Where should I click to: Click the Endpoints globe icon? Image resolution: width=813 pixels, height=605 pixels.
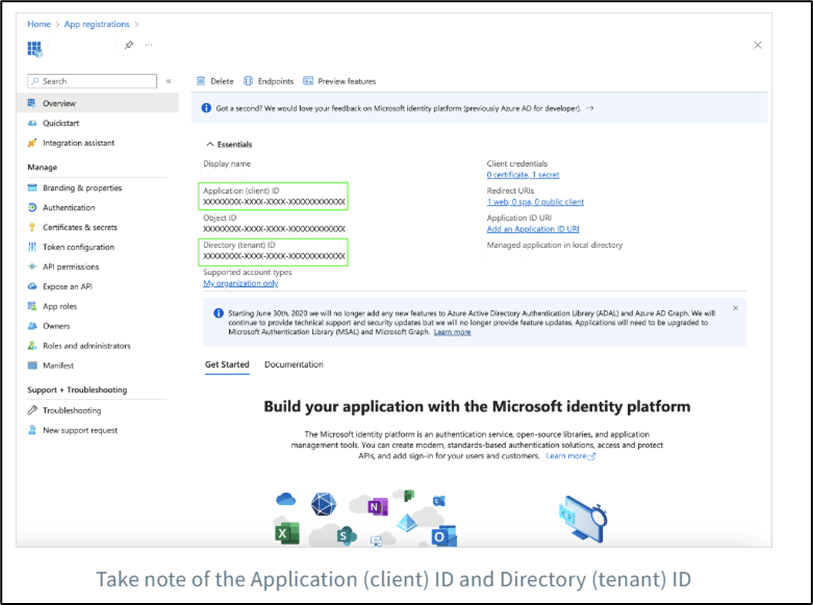248,81
